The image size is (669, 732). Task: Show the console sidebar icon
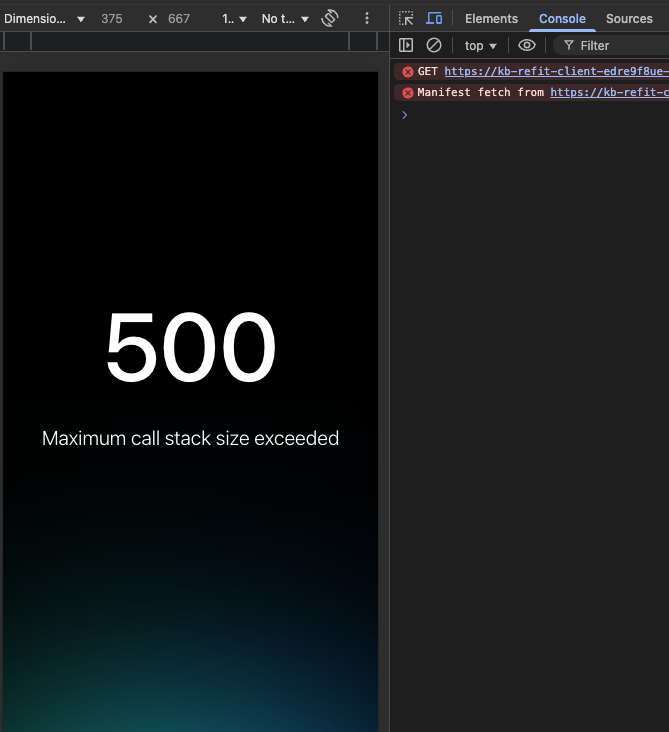click(406, 45)
